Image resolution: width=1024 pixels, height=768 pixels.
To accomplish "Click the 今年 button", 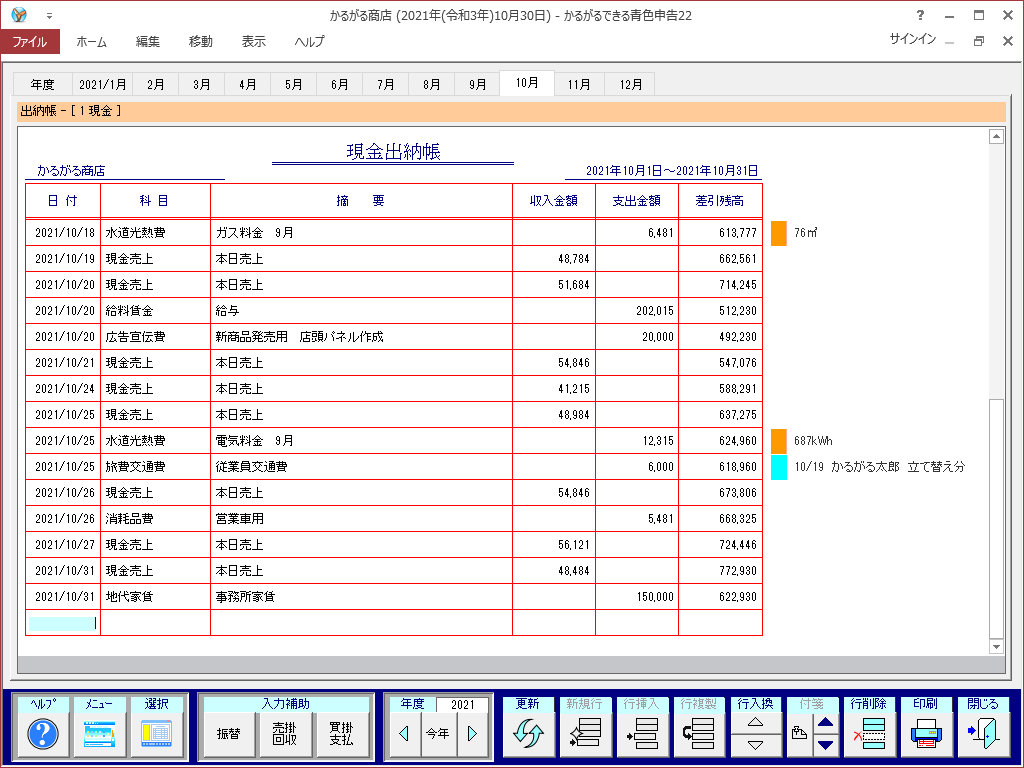I will [x=438, y=734].
